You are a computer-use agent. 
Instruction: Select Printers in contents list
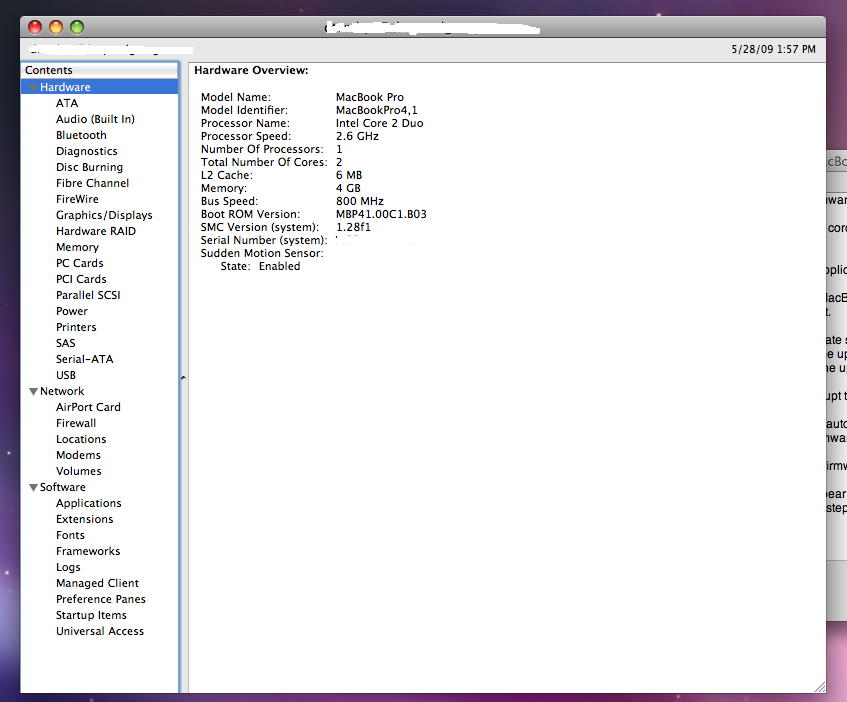[76, 327]
